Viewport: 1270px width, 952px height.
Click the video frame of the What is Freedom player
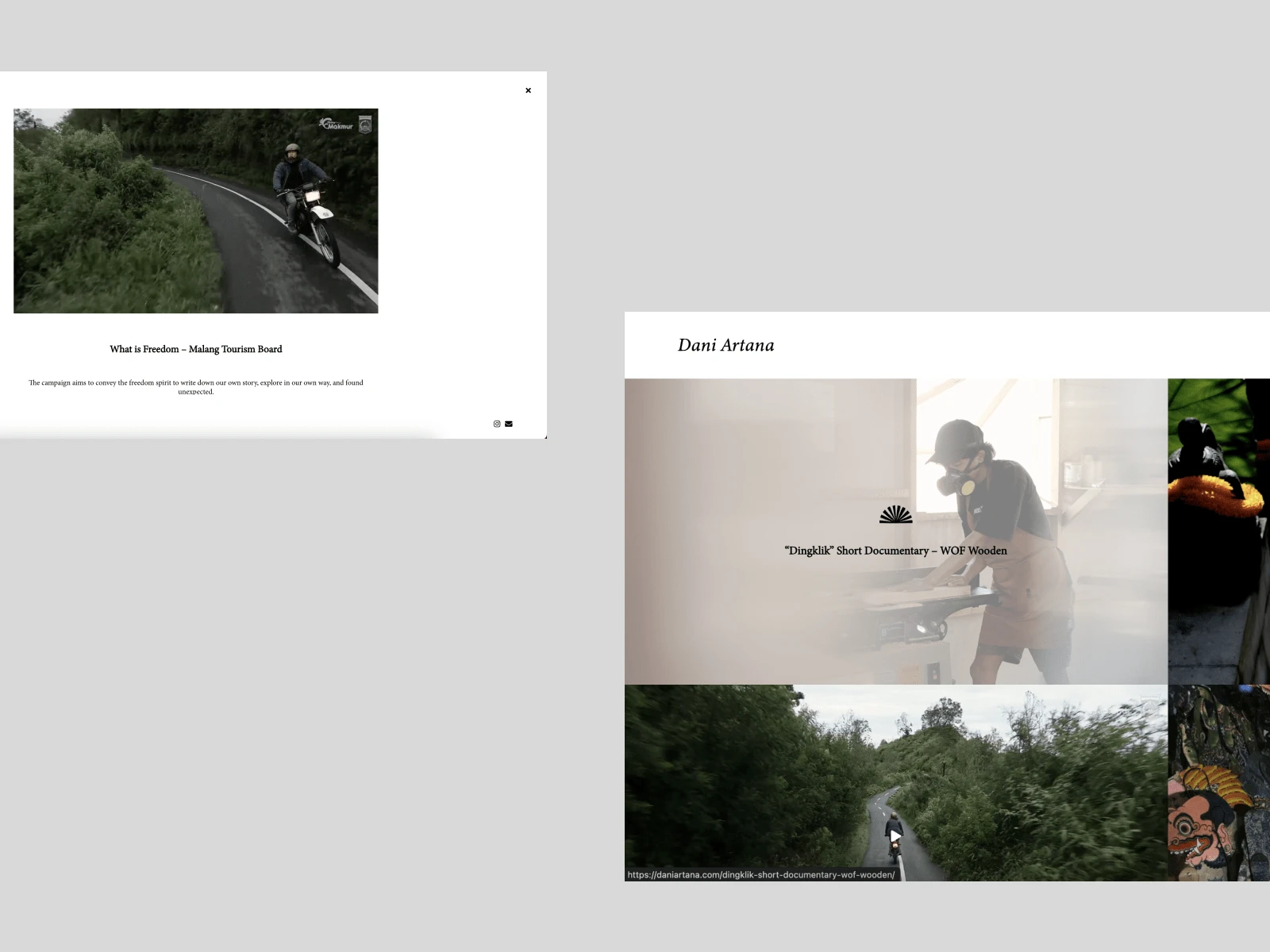coord(196,210)
